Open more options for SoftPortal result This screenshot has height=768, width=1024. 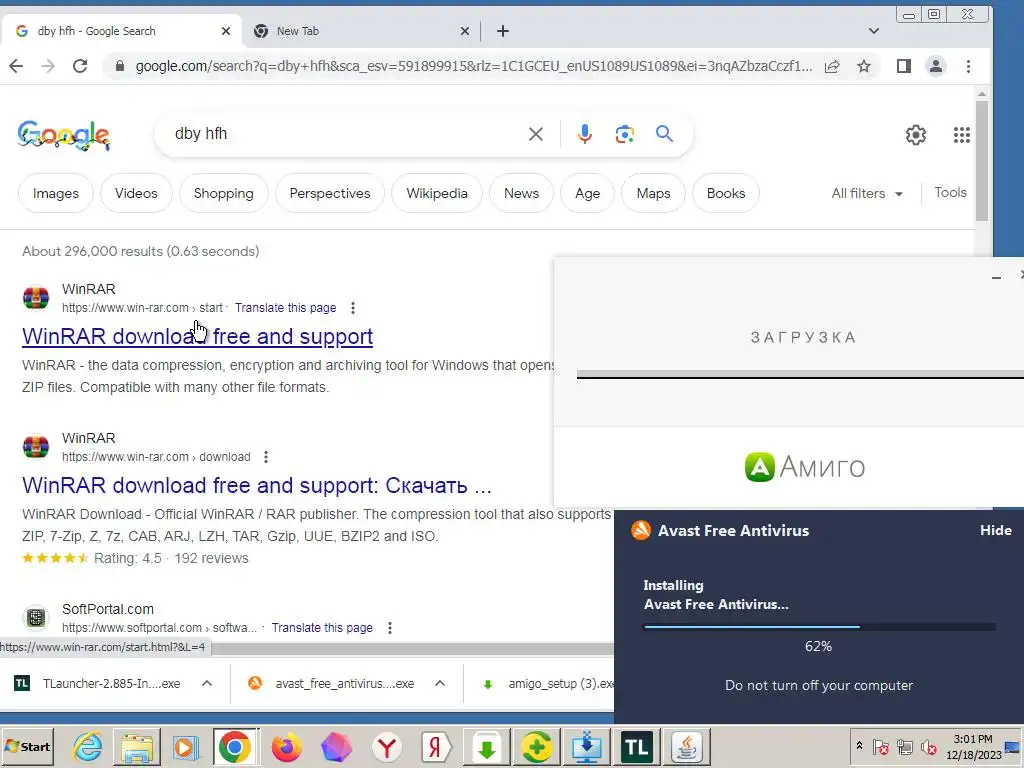390,628
